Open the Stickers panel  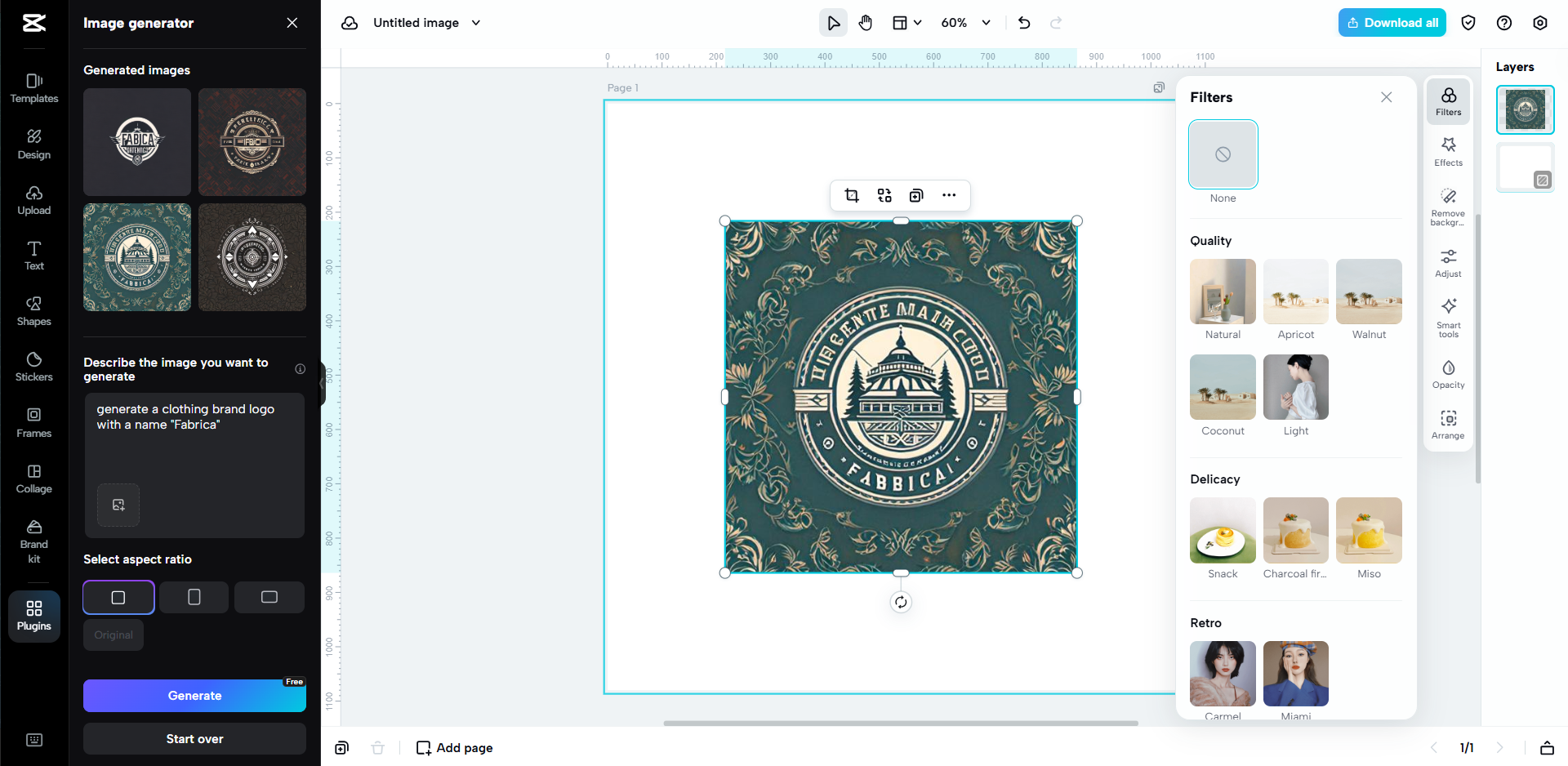[33, 367]
